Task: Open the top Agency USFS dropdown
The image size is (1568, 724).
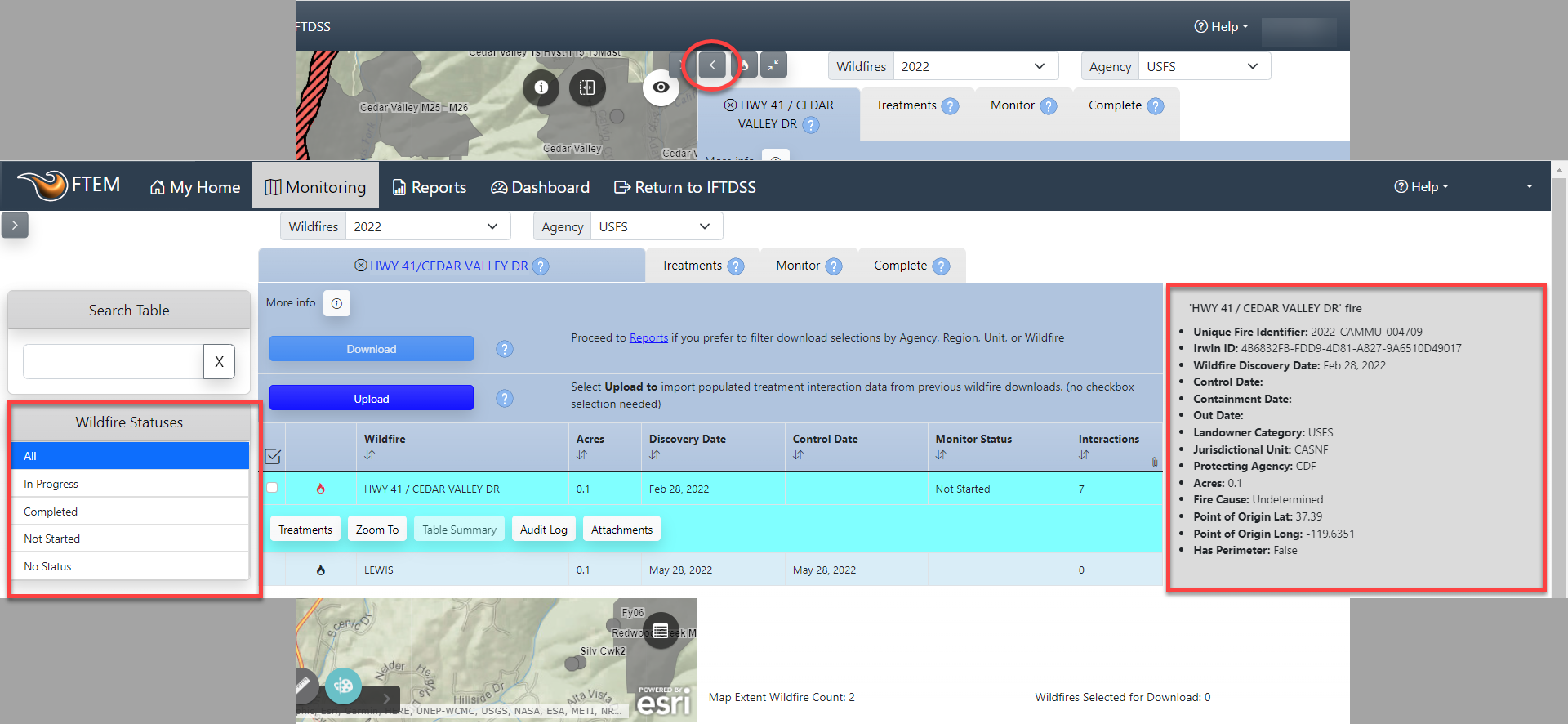Action: (1205, 66)
